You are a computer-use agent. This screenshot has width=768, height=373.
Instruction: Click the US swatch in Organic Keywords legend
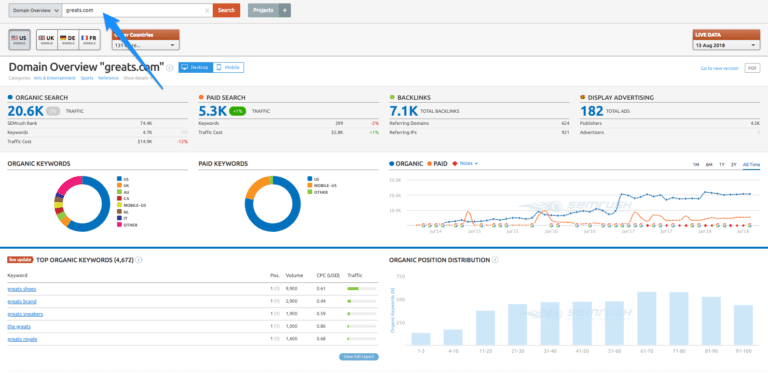coord(119,179)
